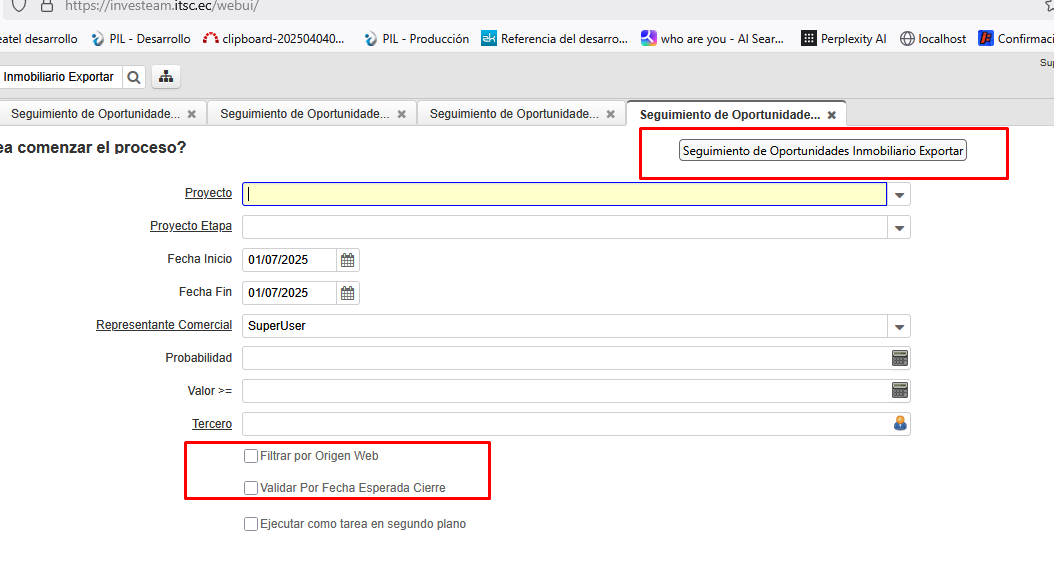Open the menu tree icon button
The height and width of the screenshot is (587, 1054).
(x=166, y=77)
